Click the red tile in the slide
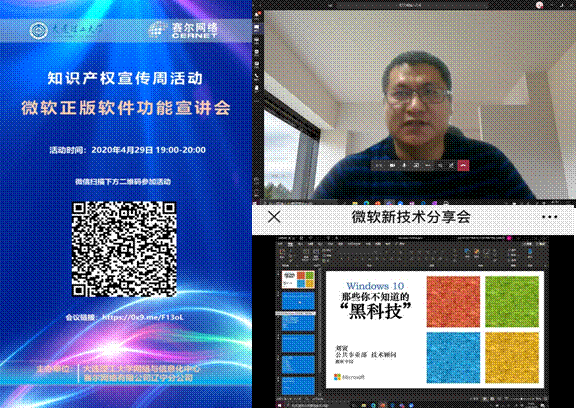The width and height of the screenshot is (576, 408). point(453,302)
